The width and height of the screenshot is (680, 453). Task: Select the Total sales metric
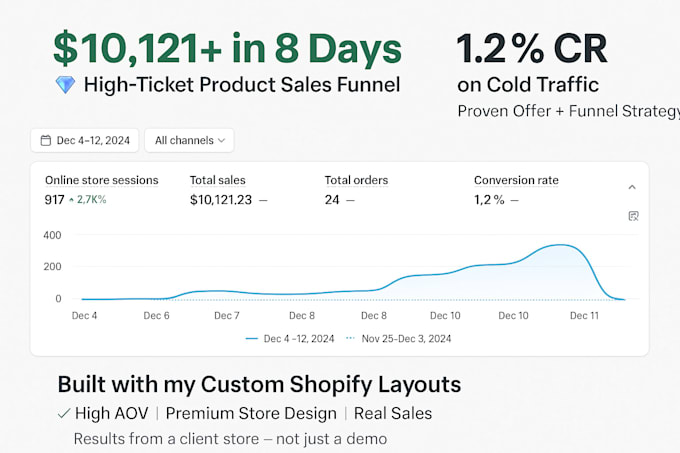point(218,181)
